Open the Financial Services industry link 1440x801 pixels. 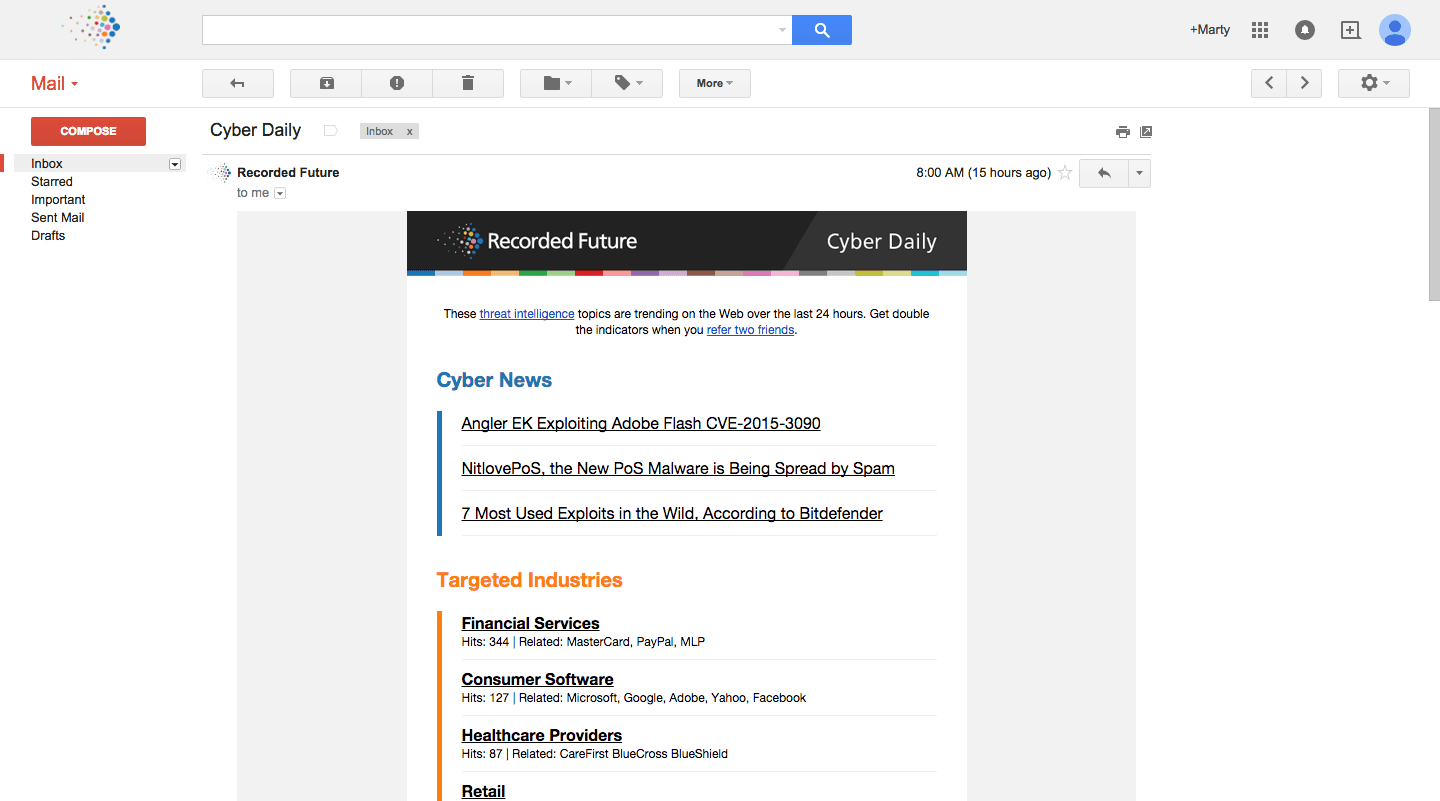(530, 623)
